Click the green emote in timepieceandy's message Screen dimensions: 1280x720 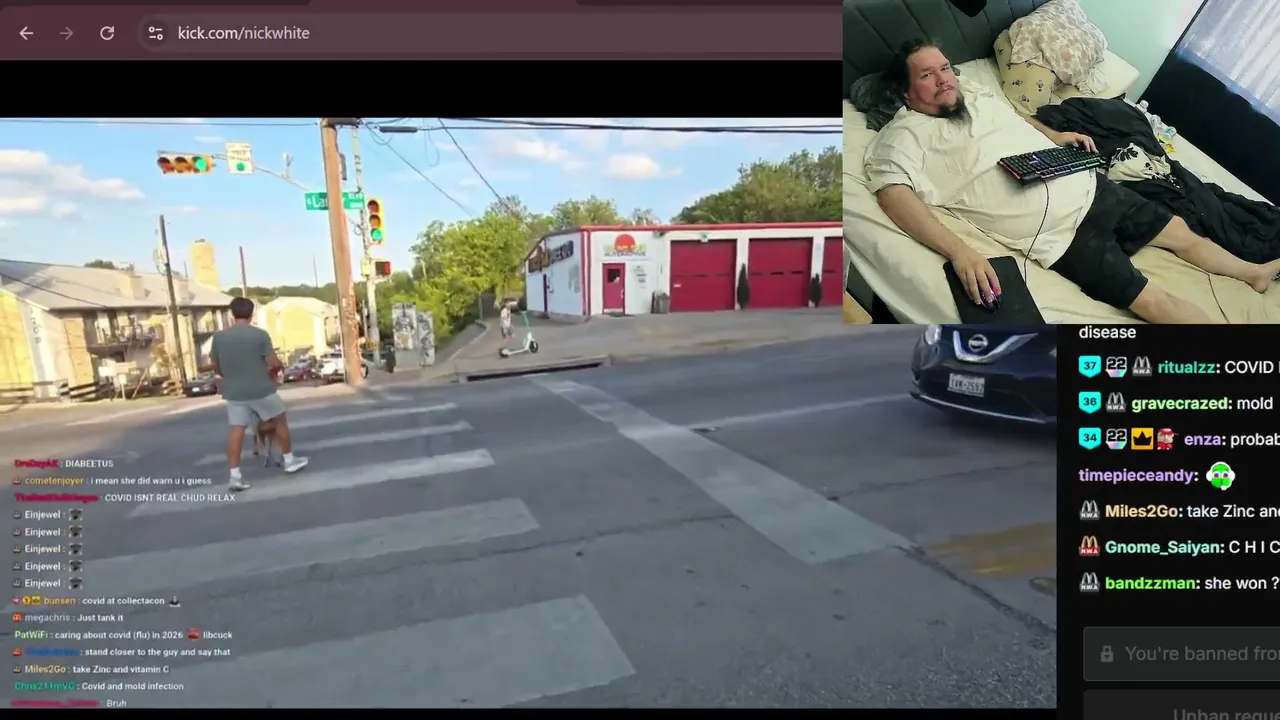(x=1220, y=475)
